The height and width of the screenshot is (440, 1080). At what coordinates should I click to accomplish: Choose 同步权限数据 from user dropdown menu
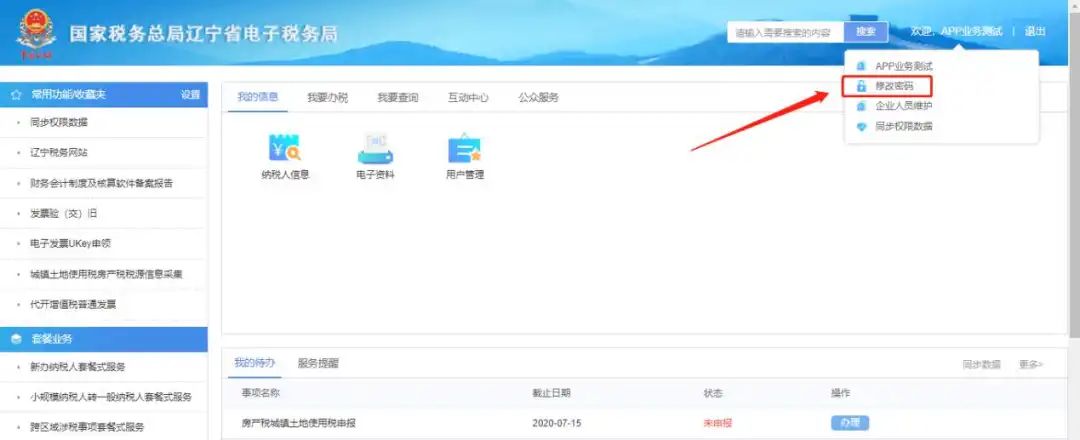pyautogui.click(x=904, y=127)
